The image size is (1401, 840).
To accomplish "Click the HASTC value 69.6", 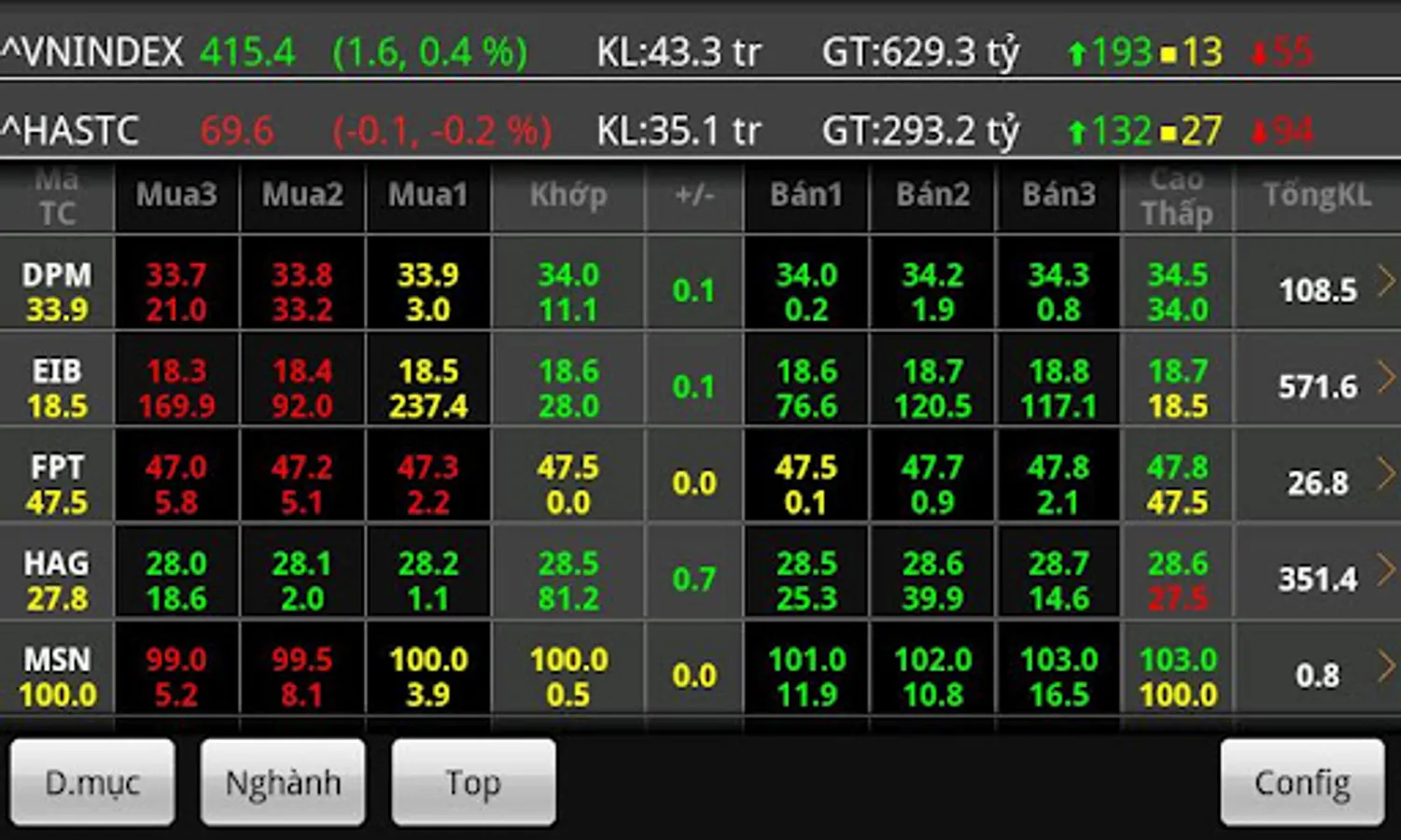I will click(x=237, y=131).
